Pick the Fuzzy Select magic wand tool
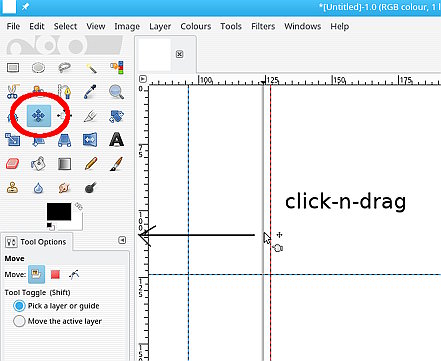 pos(91,68)
